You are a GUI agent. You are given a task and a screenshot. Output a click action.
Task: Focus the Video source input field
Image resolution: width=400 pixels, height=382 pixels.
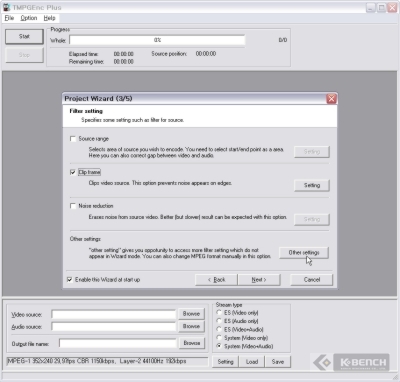[114, 314]
